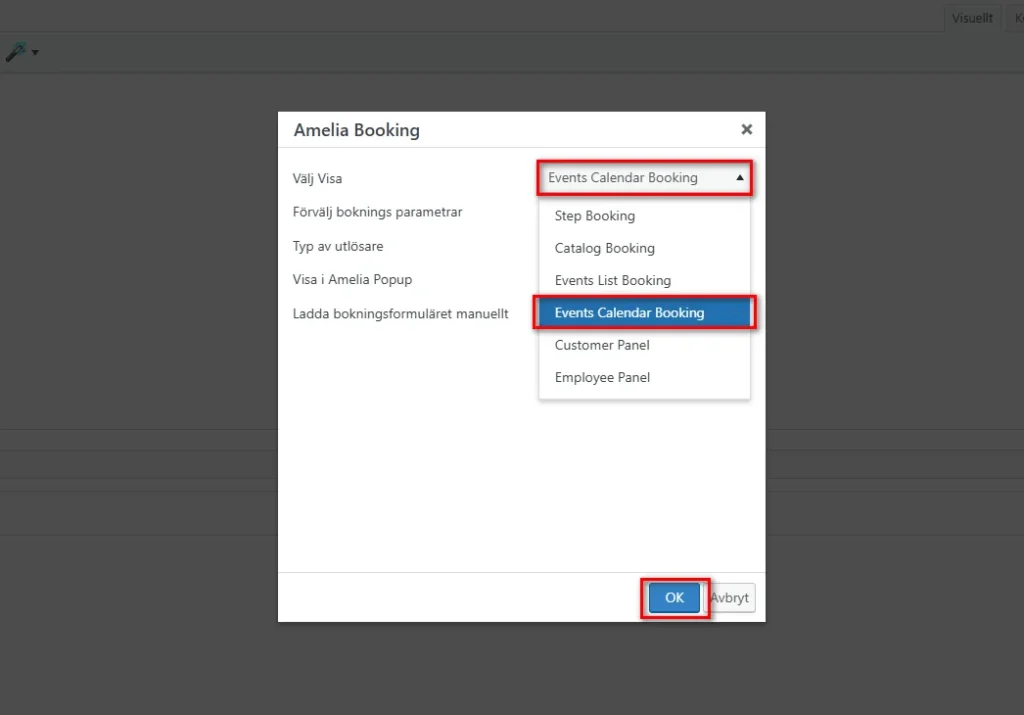
Task: Click the Välj Visa label
Action: pyautogui.click(x=317, y=178)
